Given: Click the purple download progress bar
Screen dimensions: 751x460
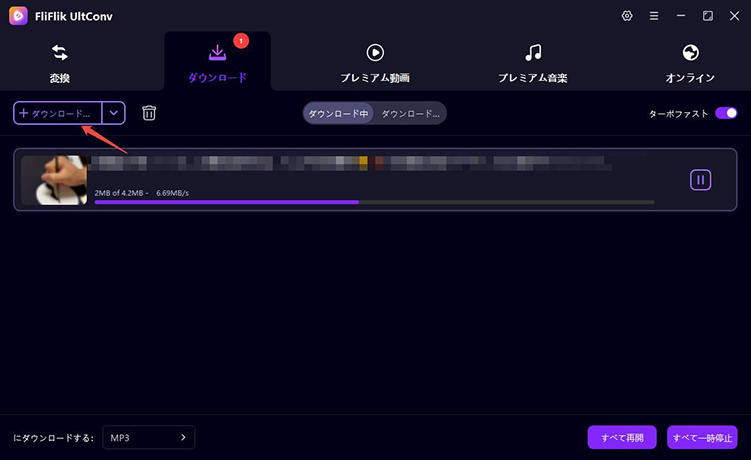Looking at the screenshot, I should pyautogui.click(x=374, y=202).
